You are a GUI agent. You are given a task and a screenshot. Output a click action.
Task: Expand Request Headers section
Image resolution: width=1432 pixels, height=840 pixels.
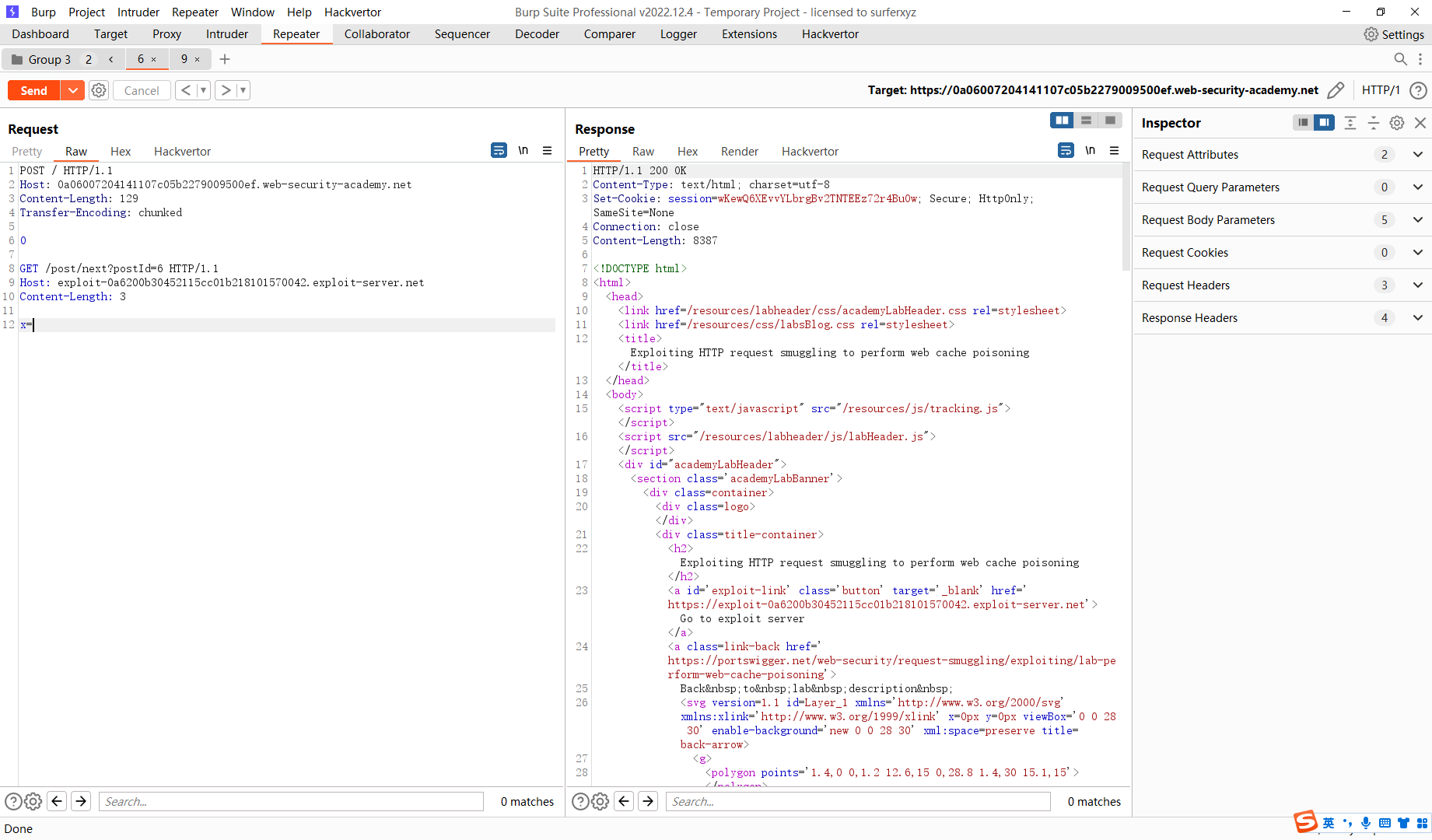pos(1282,285)
